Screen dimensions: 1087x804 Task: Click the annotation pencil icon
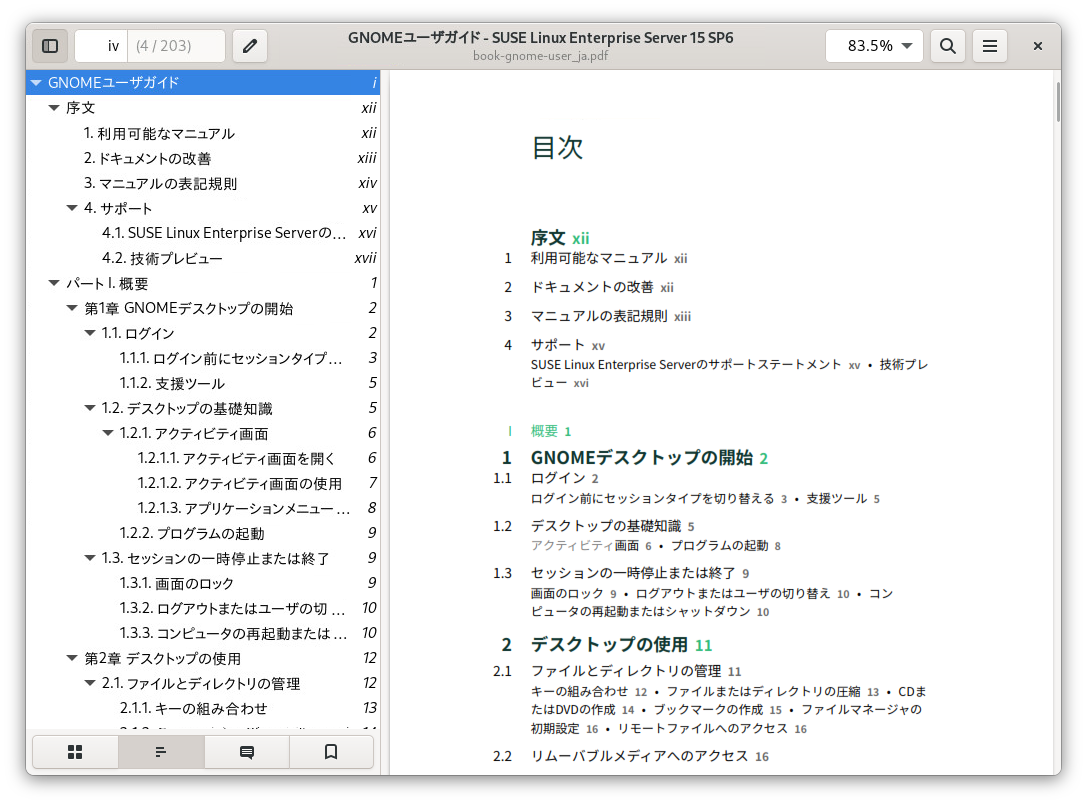[250, 46]
